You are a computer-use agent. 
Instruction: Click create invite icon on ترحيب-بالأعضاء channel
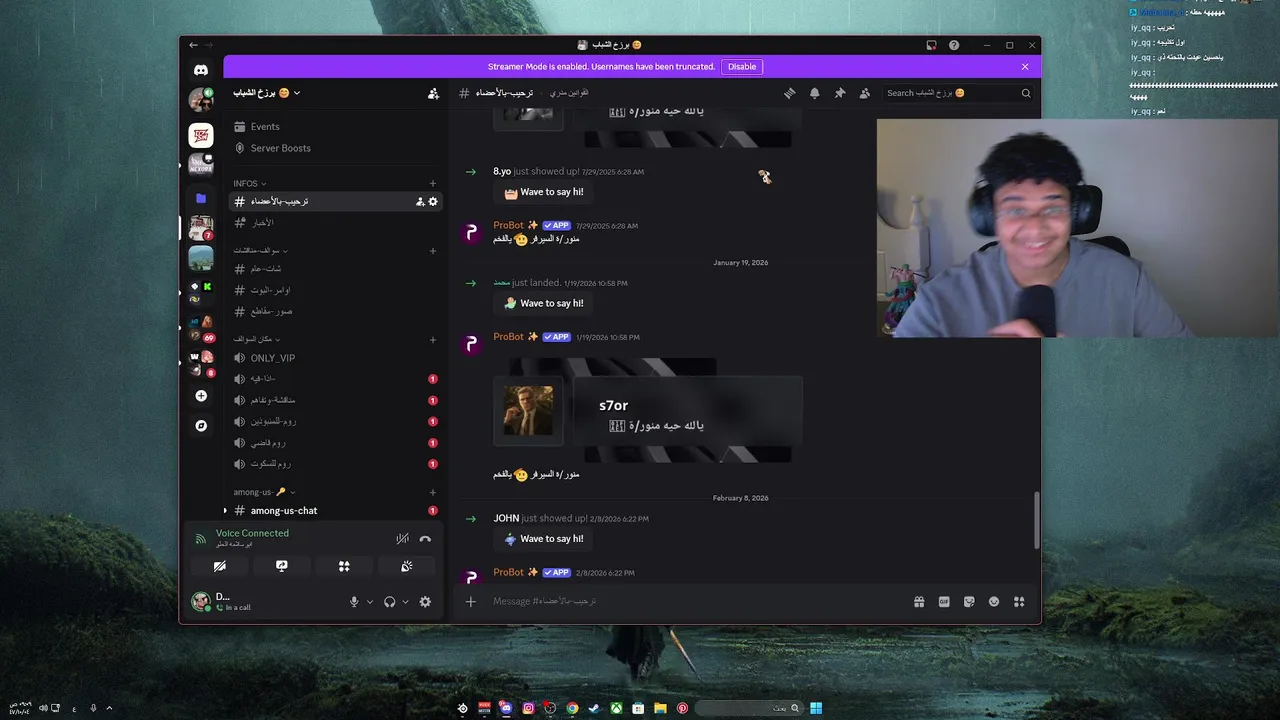pyautogui.click(x=420, y=201)
